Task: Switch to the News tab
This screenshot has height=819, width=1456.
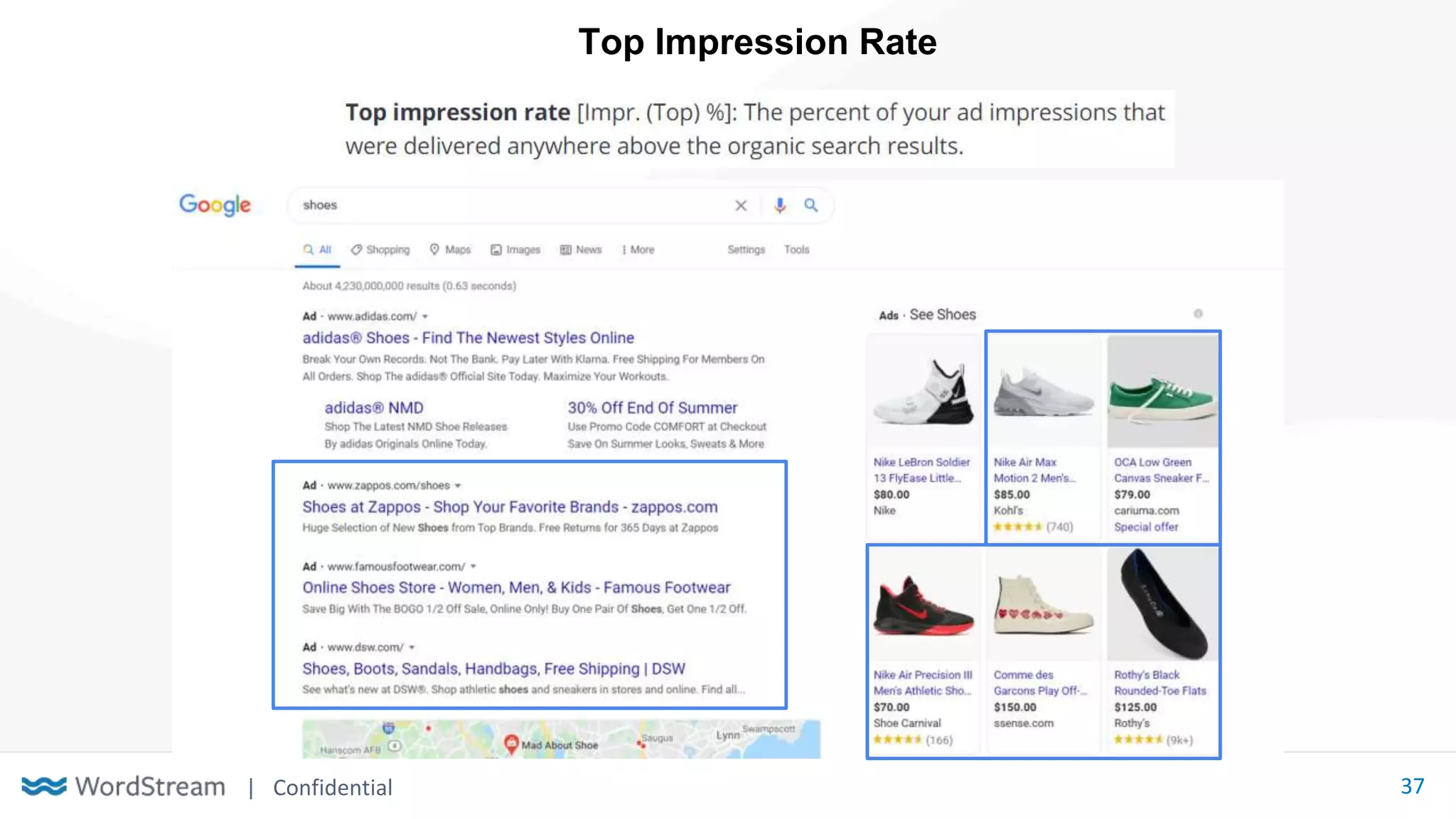Action: [581, 250]
